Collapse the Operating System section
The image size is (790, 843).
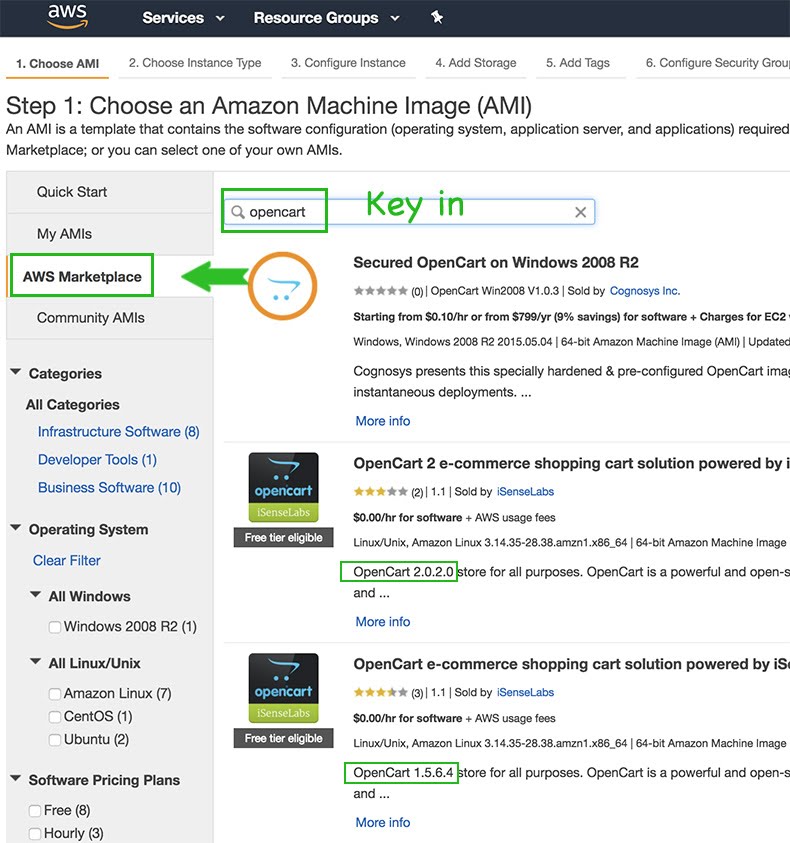click(x=15, y=529)
